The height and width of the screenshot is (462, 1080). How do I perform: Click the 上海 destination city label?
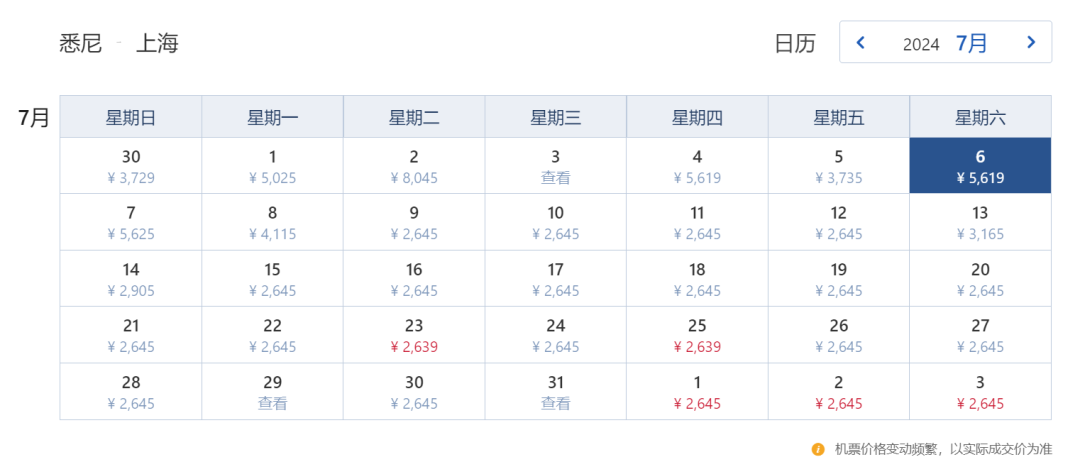coord(158,43)
